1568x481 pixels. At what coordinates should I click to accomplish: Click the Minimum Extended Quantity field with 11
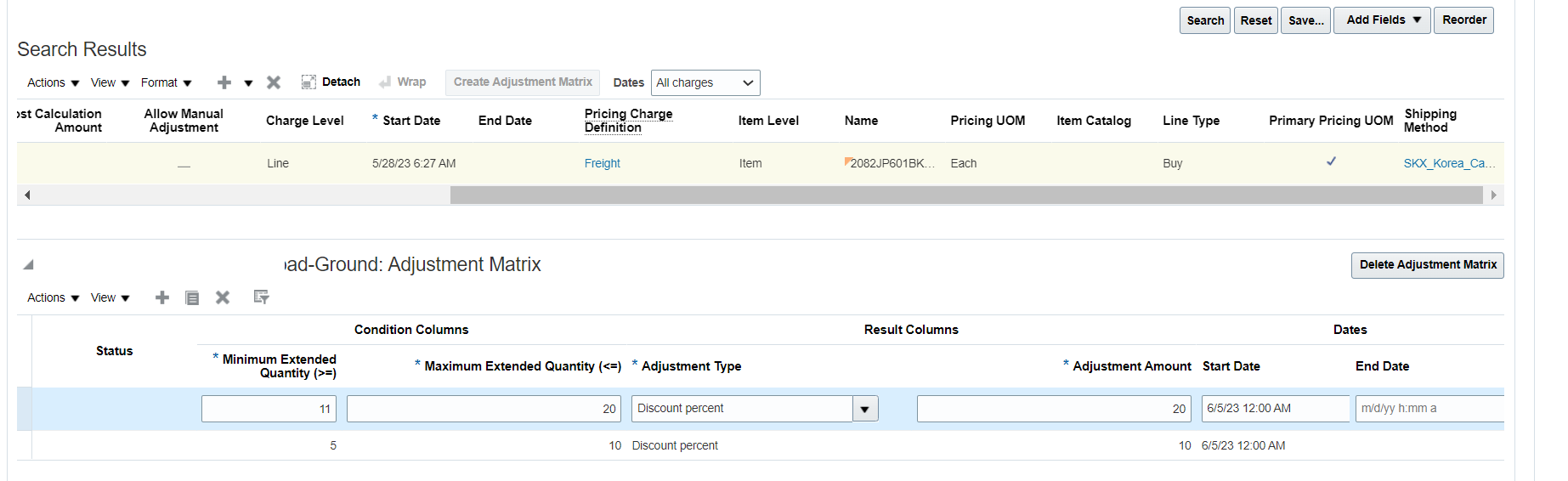[269, 409]
